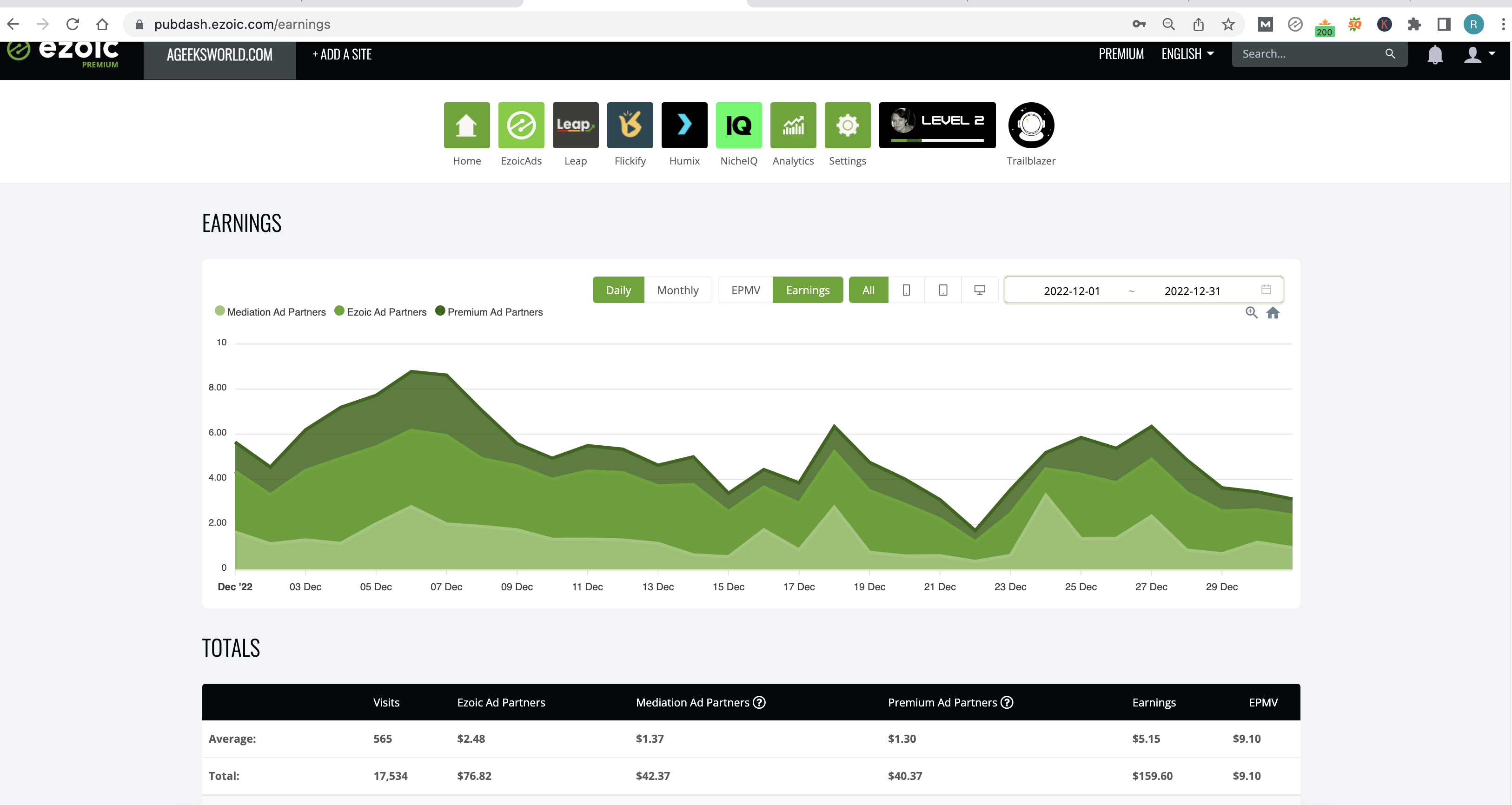This screenshot has height=805, width=1512.
Task: Show EPMV in the chart
Action: click(745, 290)
